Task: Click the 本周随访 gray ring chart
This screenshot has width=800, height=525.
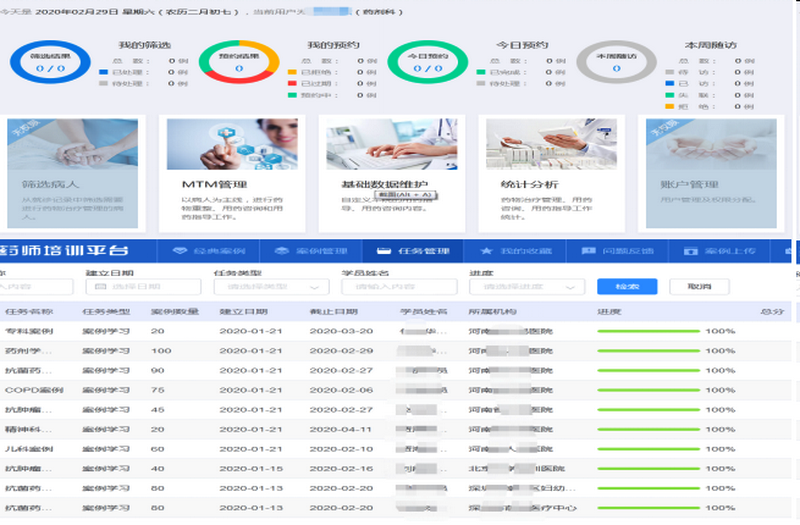Action: (616, 62)
